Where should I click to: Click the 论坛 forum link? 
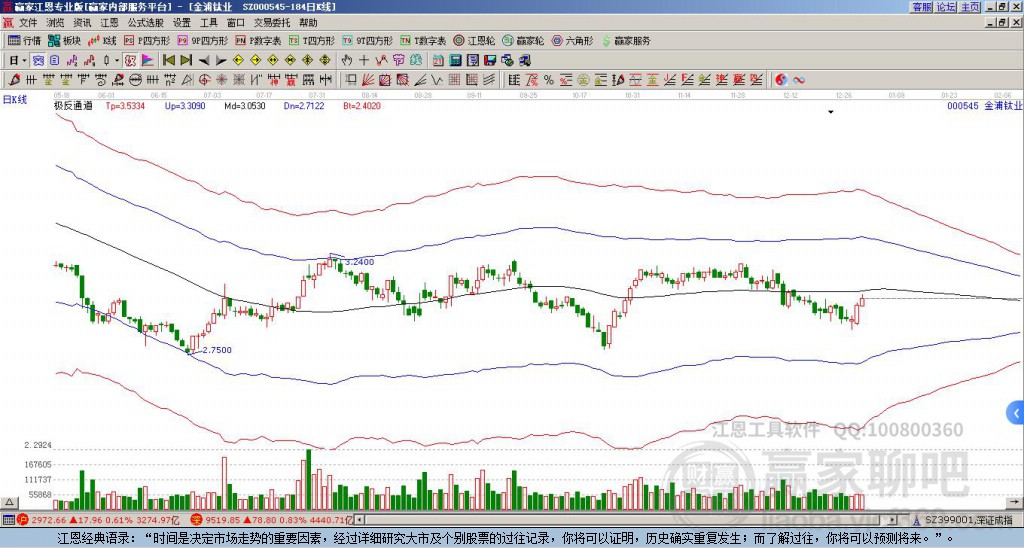(x=946, y=7)
